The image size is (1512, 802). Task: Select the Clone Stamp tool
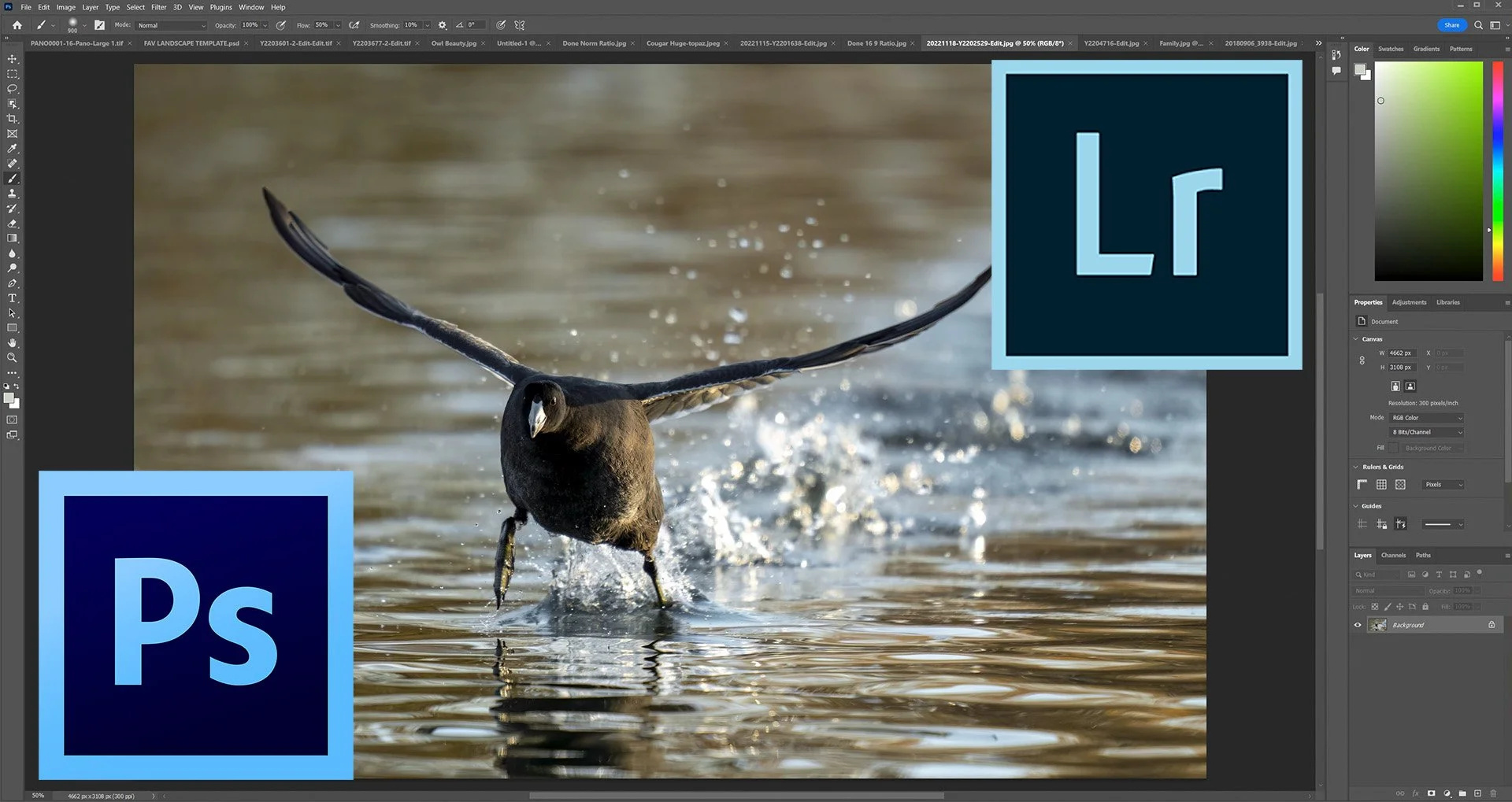coord(12,194)
